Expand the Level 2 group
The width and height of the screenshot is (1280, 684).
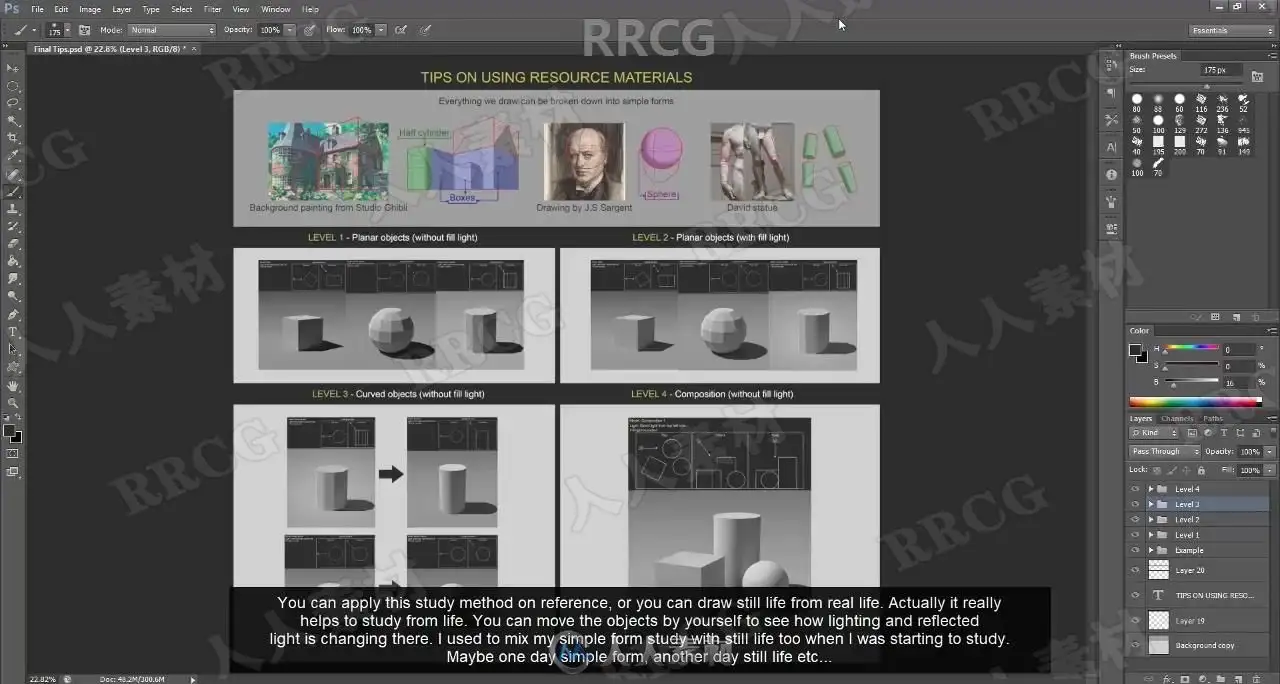(x=1151, y=520)
